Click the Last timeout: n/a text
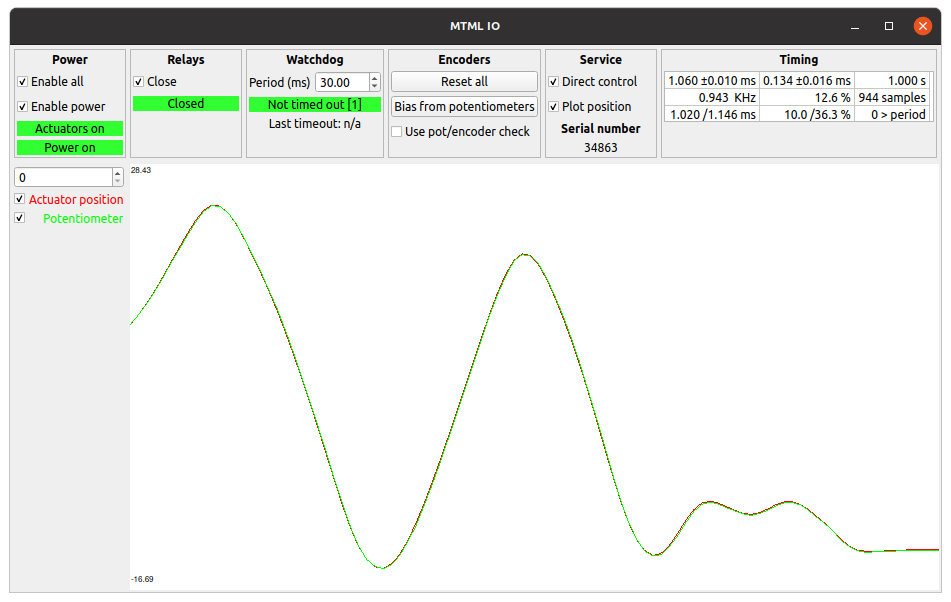 click(315, 124)
